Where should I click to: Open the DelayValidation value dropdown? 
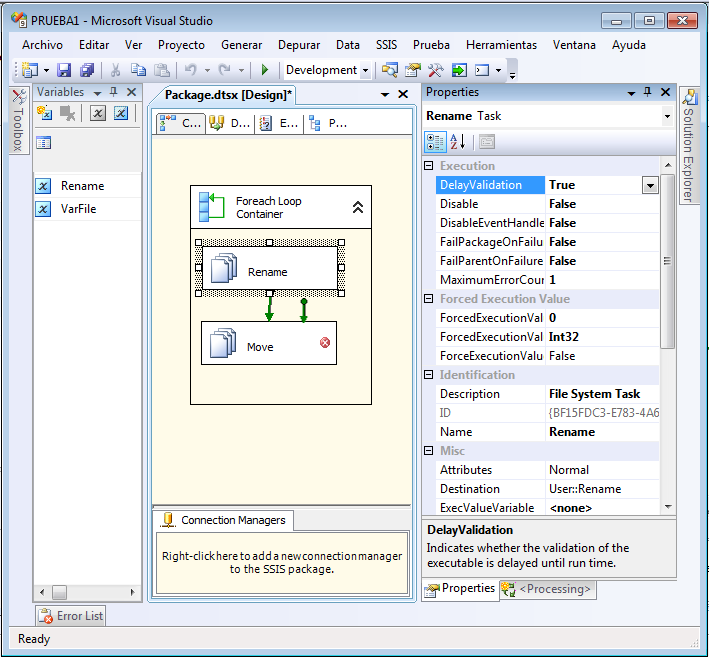[650, 185]
